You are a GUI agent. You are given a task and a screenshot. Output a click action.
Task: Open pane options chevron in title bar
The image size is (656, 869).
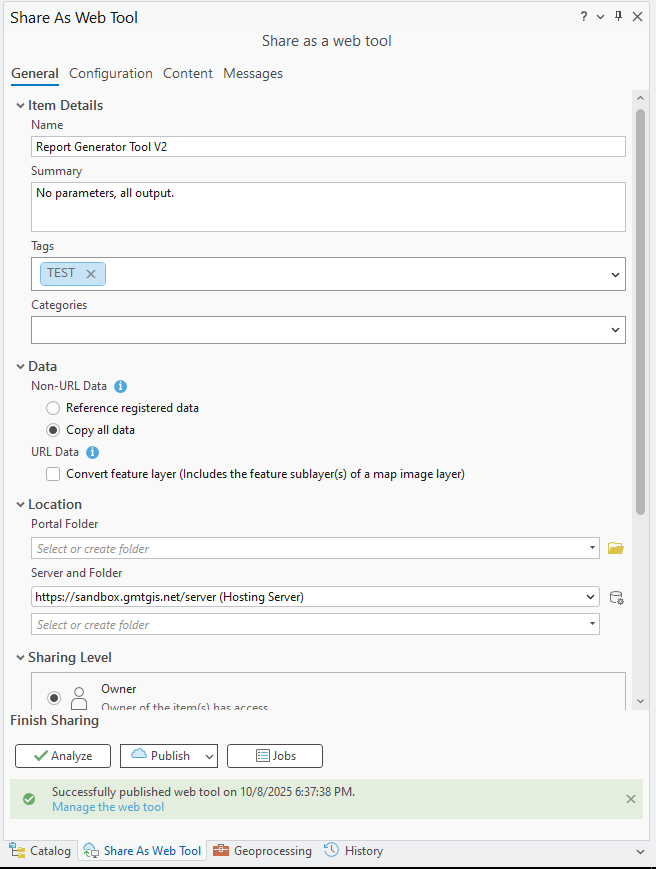601,17
